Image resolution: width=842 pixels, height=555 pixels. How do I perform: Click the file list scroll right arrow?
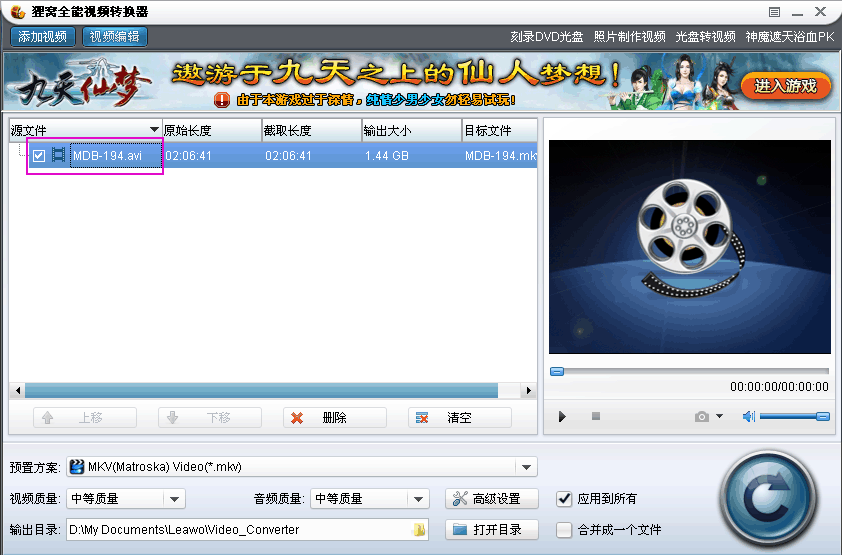coord(529,390)
